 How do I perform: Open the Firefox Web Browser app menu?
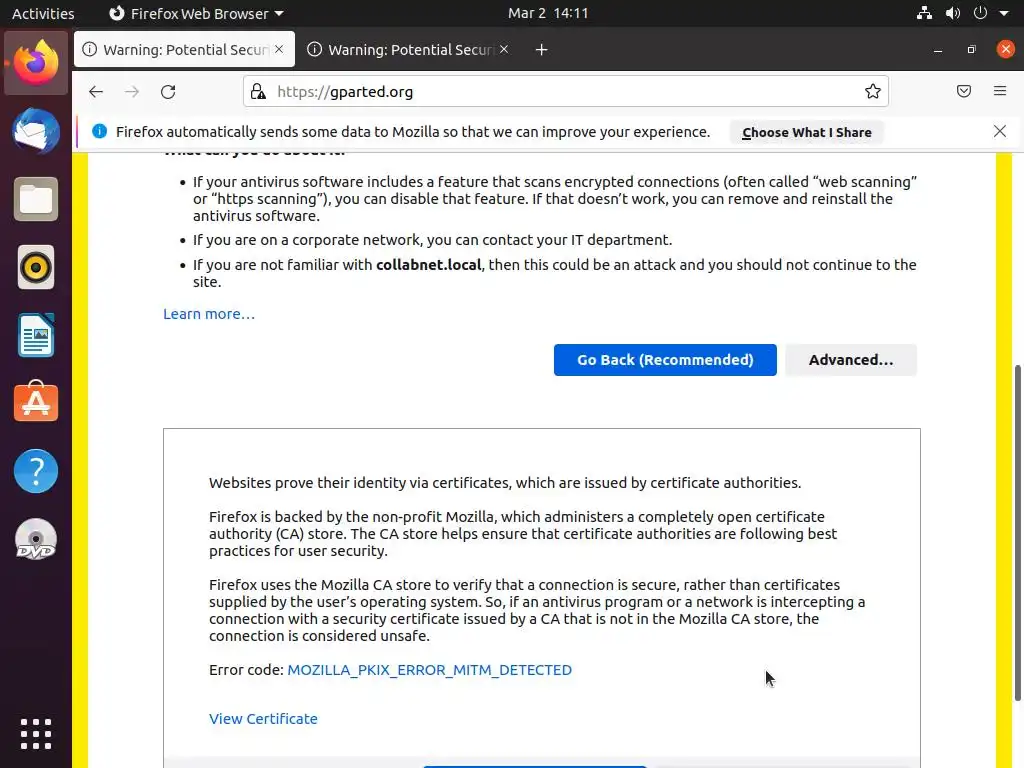(x=196, y=13)
